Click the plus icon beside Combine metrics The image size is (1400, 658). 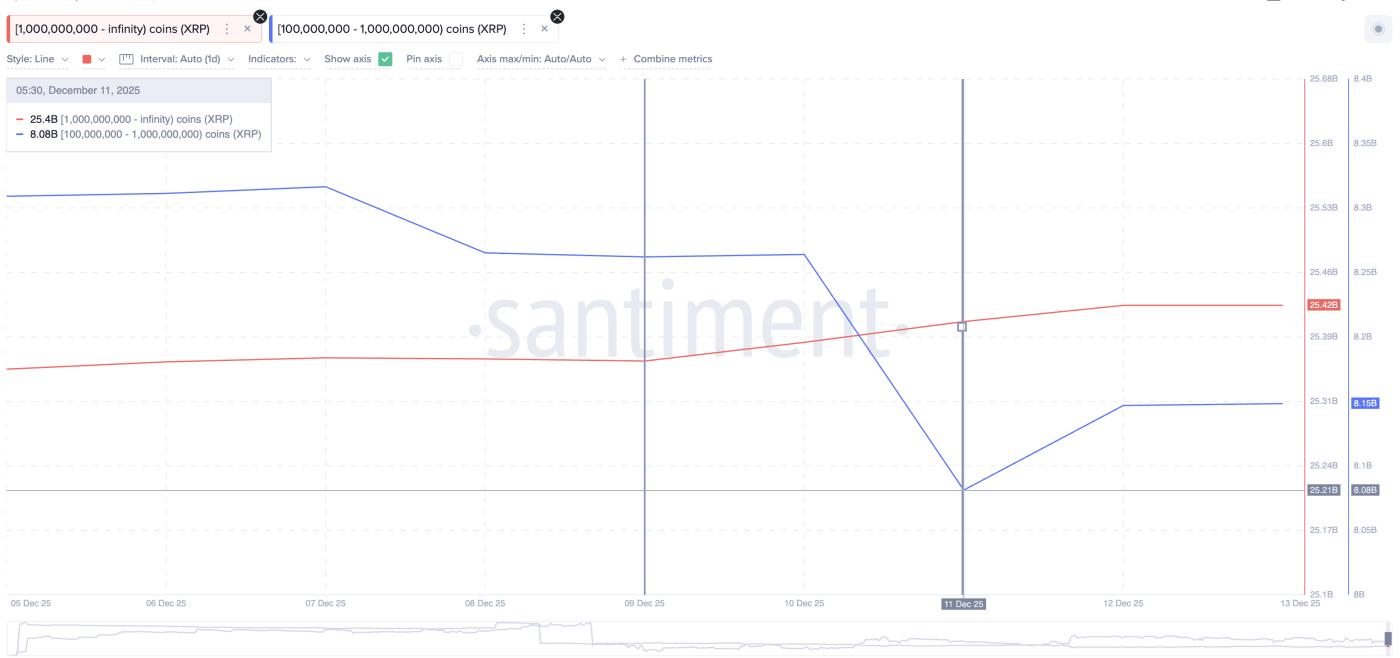[x=623, y=59]
